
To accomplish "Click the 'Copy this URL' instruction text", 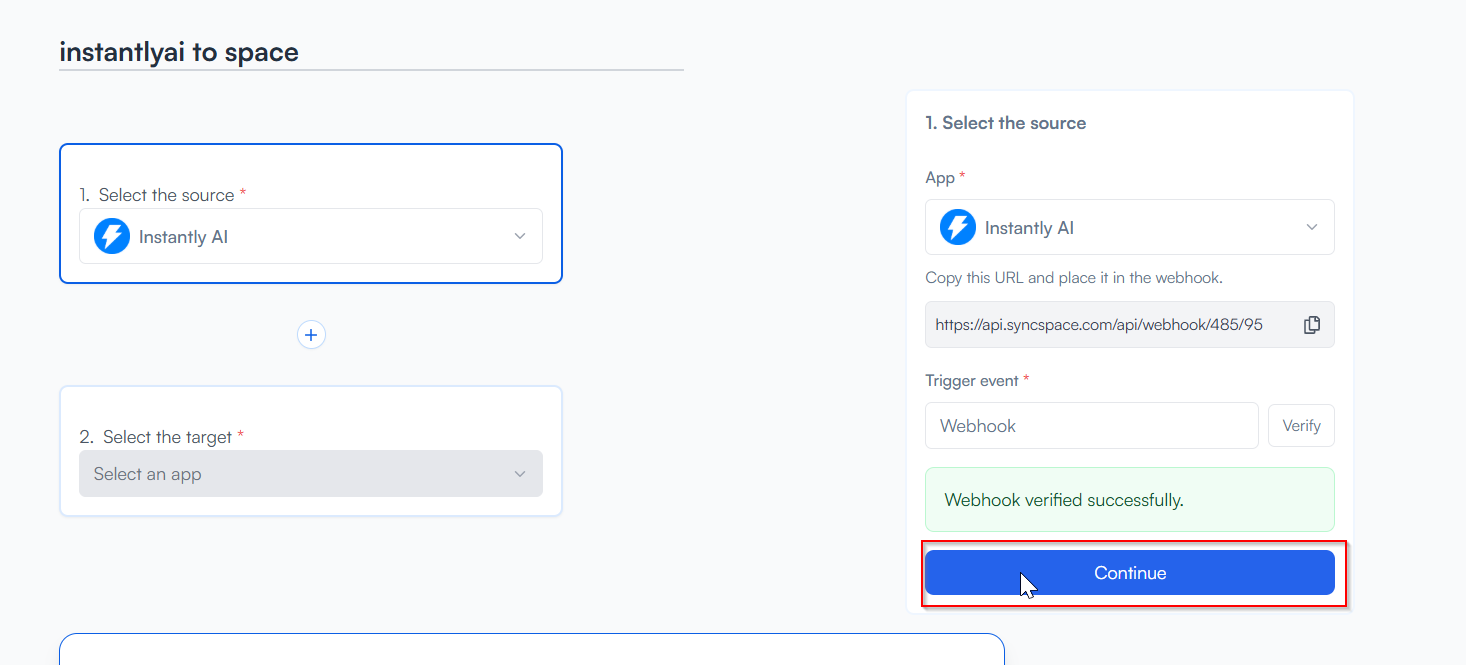I will pos(1074,278).
